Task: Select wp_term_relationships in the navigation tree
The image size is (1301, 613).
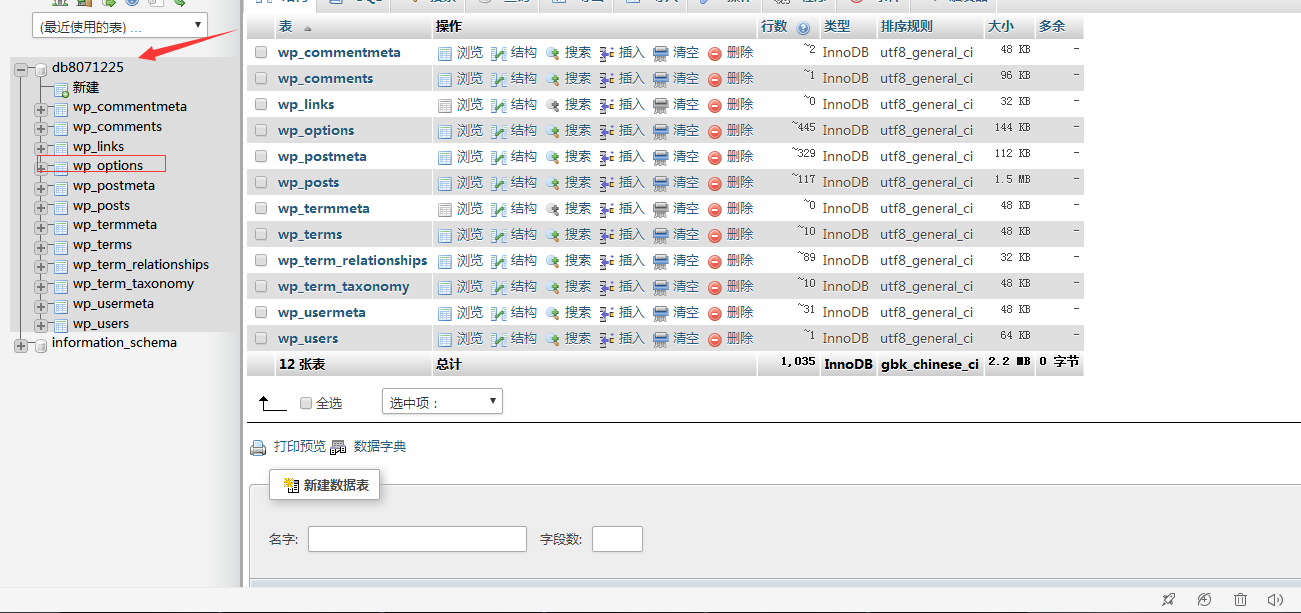Action: tap(141, 265)
